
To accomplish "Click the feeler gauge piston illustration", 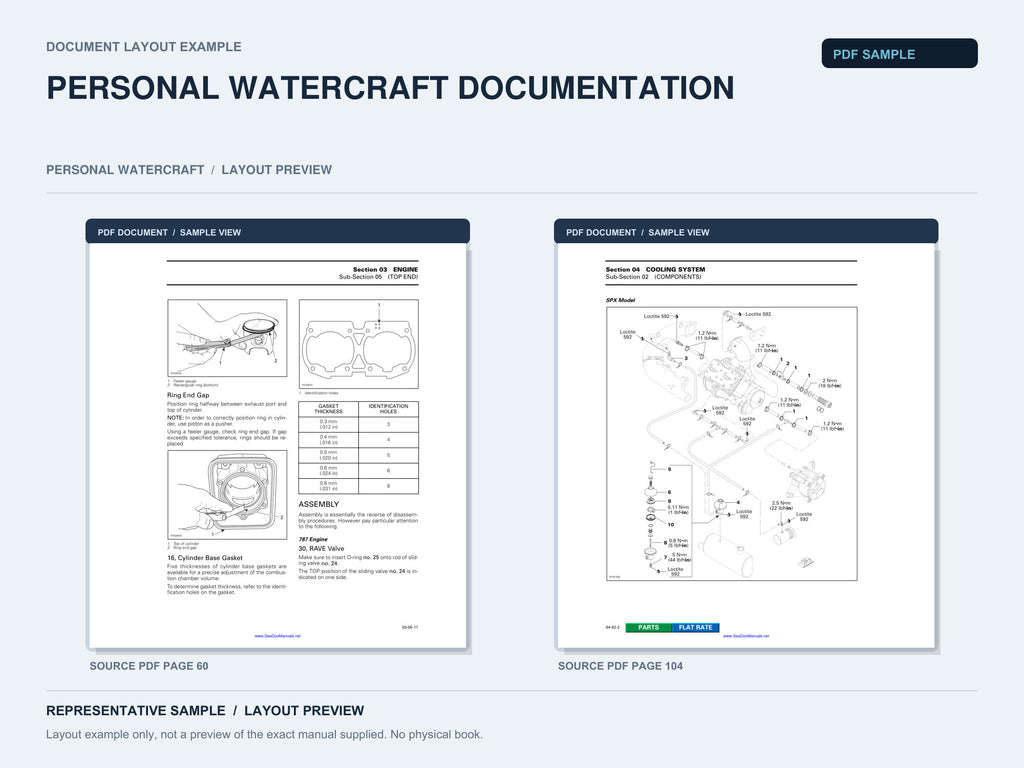I will [227, 338].
